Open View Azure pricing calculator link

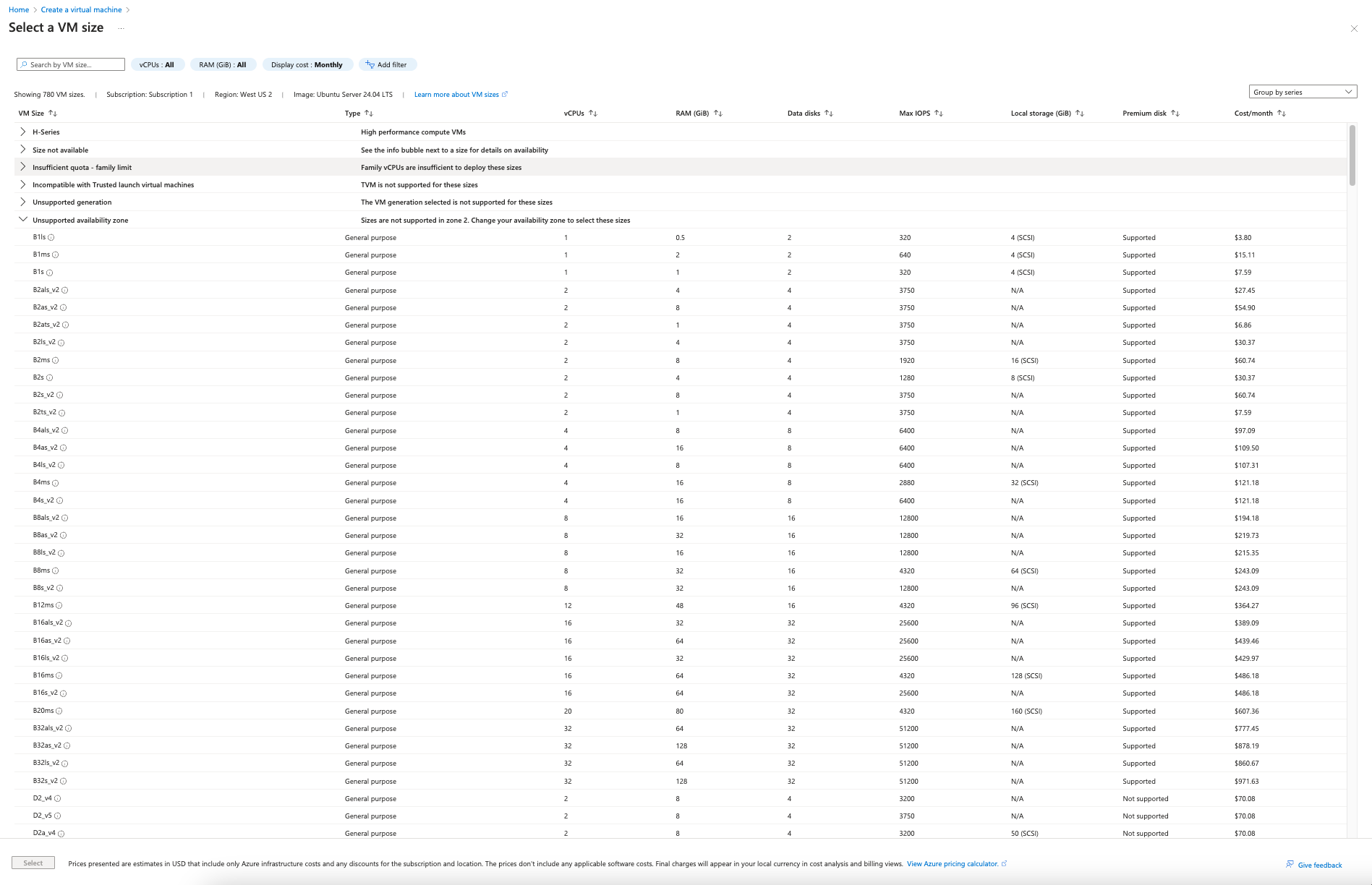(957, 864)
